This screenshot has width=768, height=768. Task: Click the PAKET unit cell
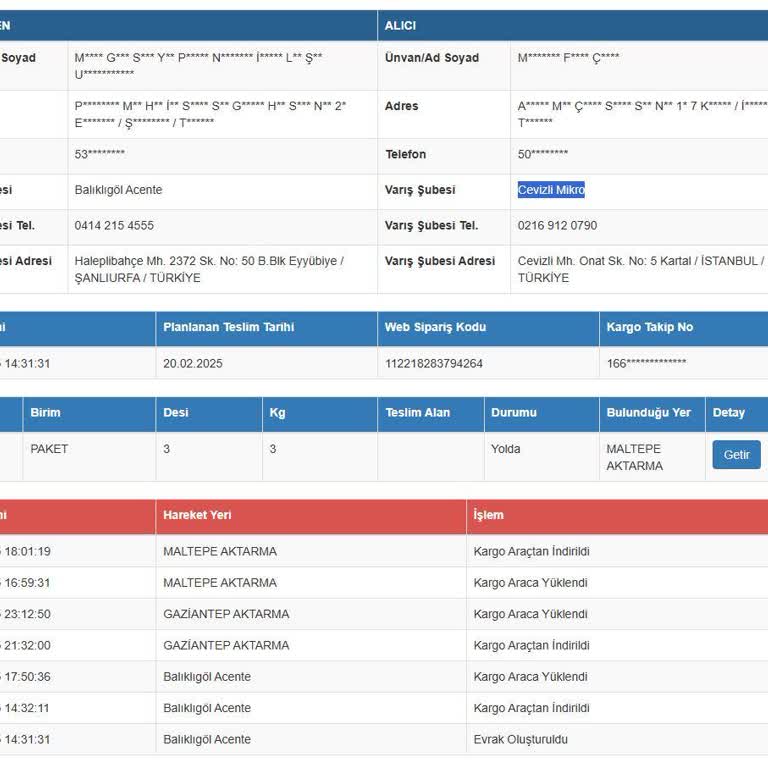pyautogui.click(x=50, y=449)
